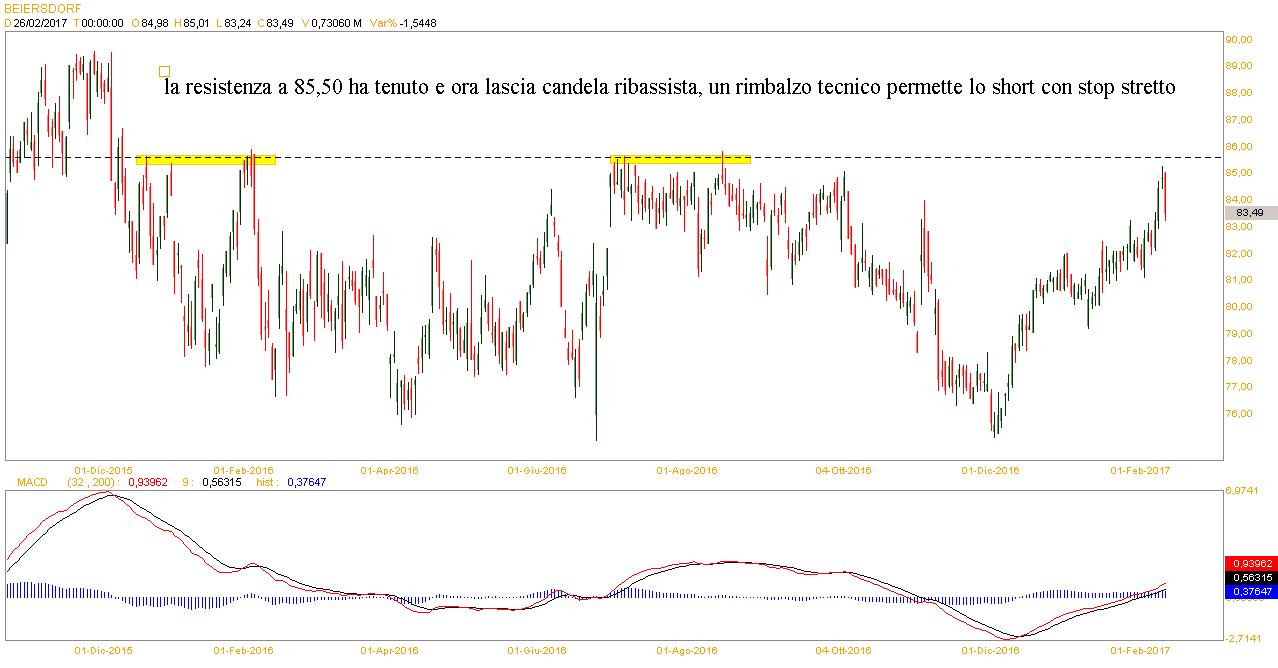Click the Var% value -1,5448
The image size is (1278, 668).
pyautogui.click(x=417, y=22)
